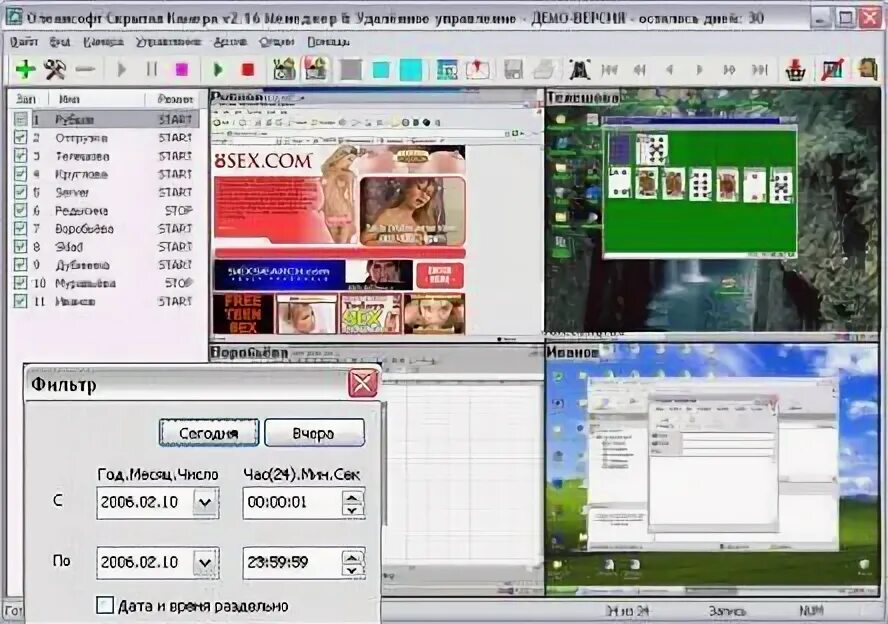
Task: Toggle checkbox for camera row 8
Action: tap(20, 246)
